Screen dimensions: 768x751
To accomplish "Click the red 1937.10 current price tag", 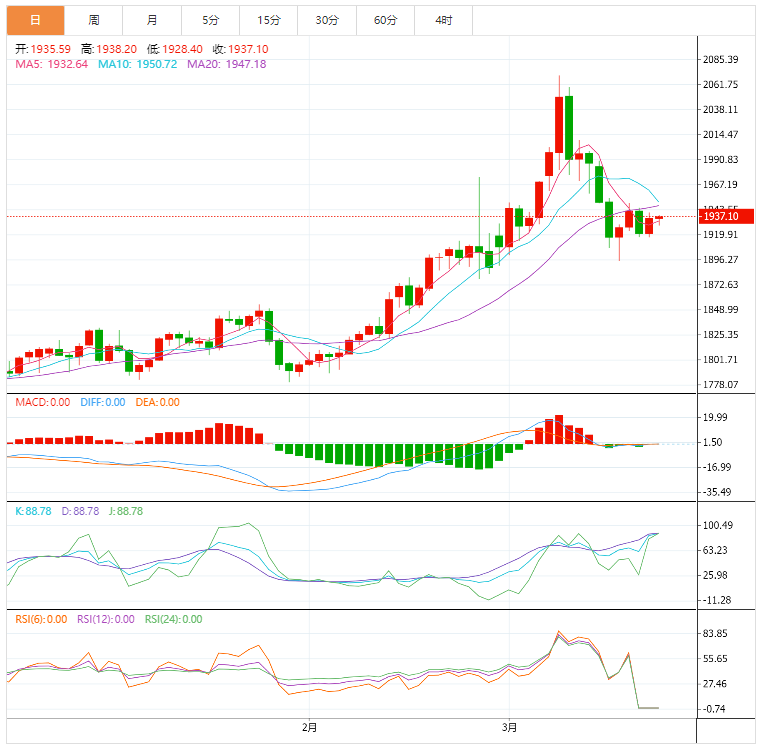I will (720, 216).
